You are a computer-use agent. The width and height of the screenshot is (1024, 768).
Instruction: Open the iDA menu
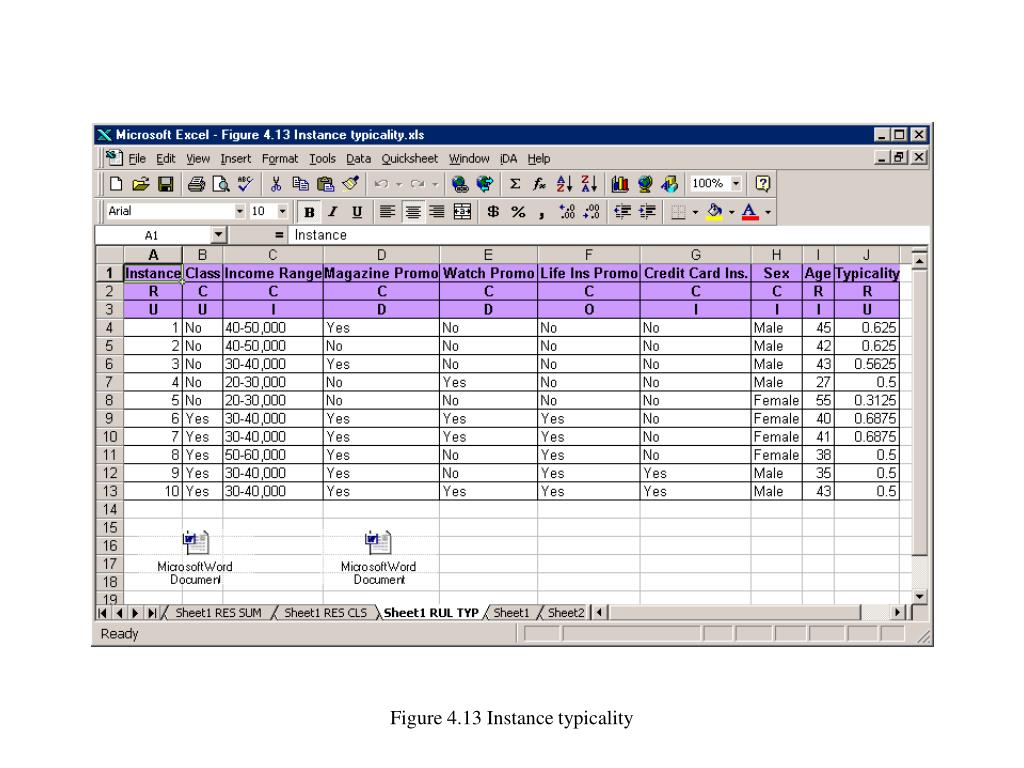click(x=508, y=159)
